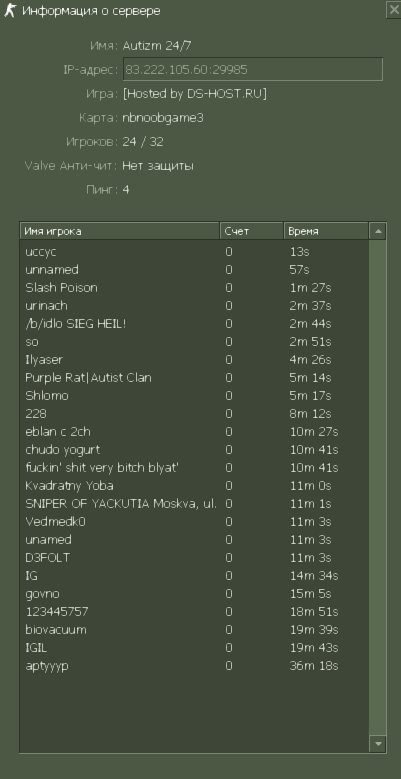
Task: Click the IP address field
Action: [252, 69]
